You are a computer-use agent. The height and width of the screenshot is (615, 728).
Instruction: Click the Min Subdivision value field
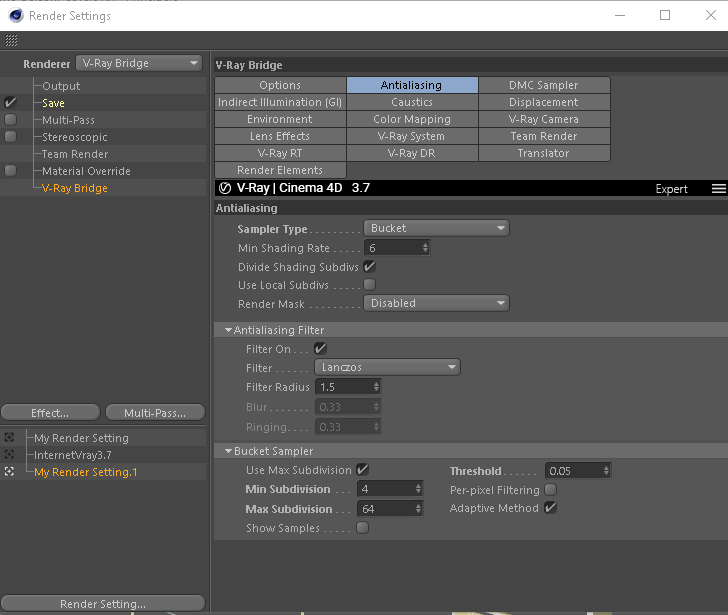pos(385,489)
